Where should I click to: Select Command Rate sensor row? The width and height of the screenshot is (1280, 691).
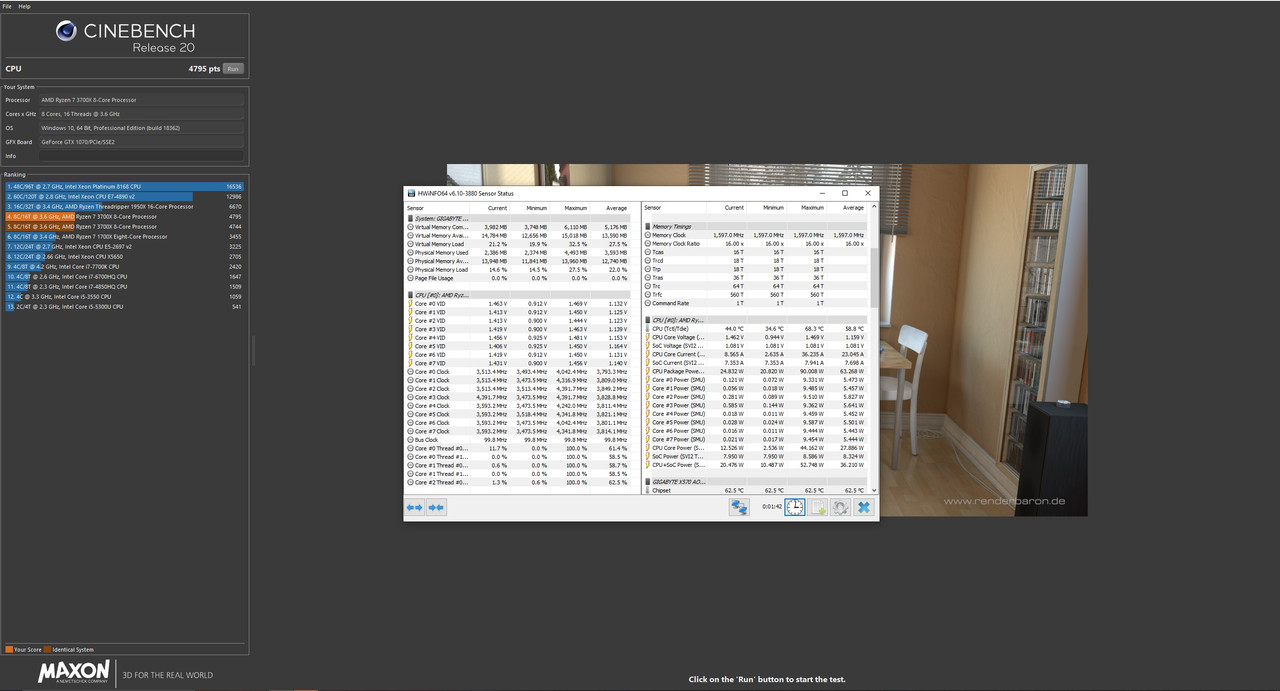tap(756, 303)
